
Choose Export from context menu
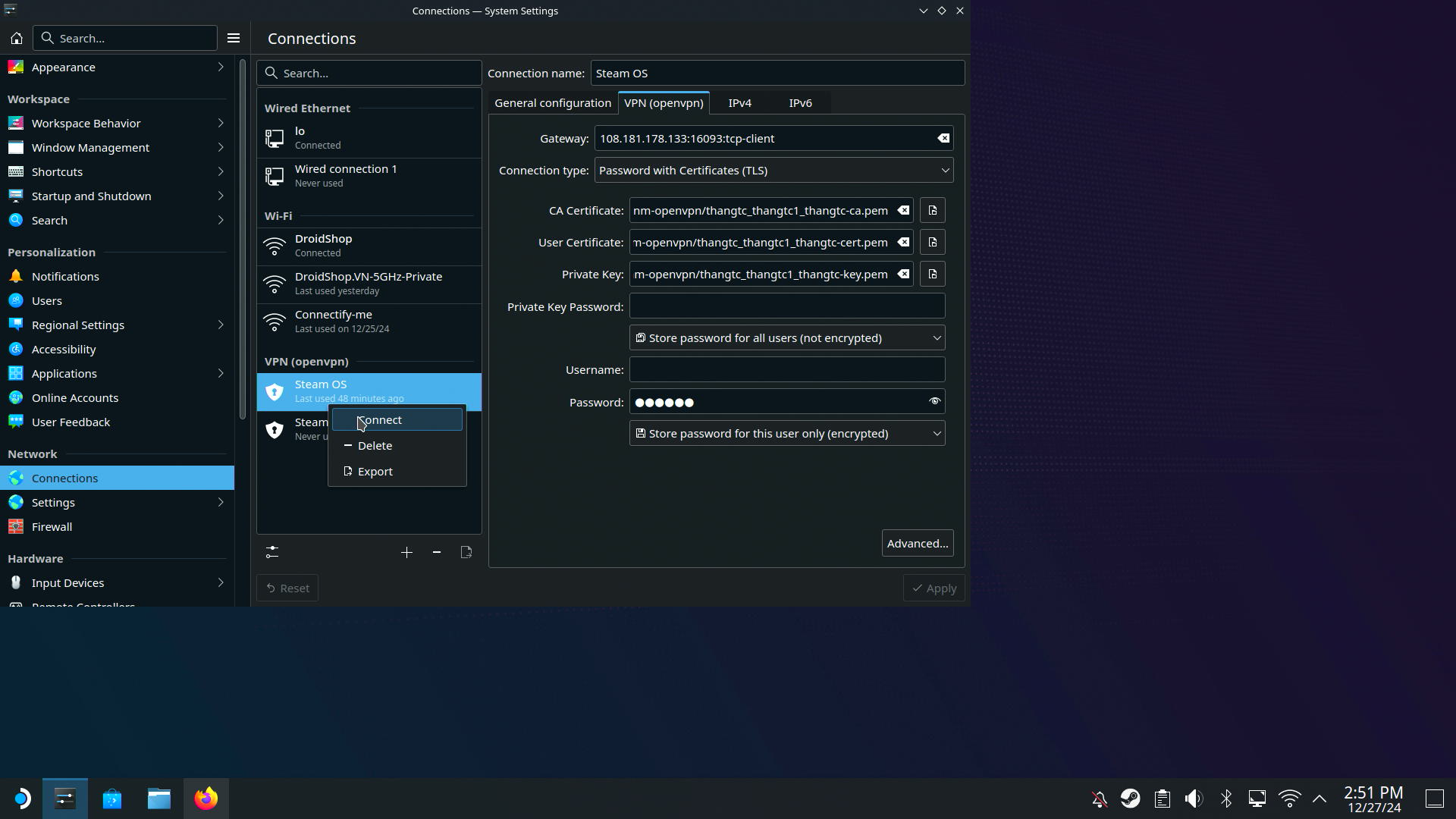click(397, 472)
